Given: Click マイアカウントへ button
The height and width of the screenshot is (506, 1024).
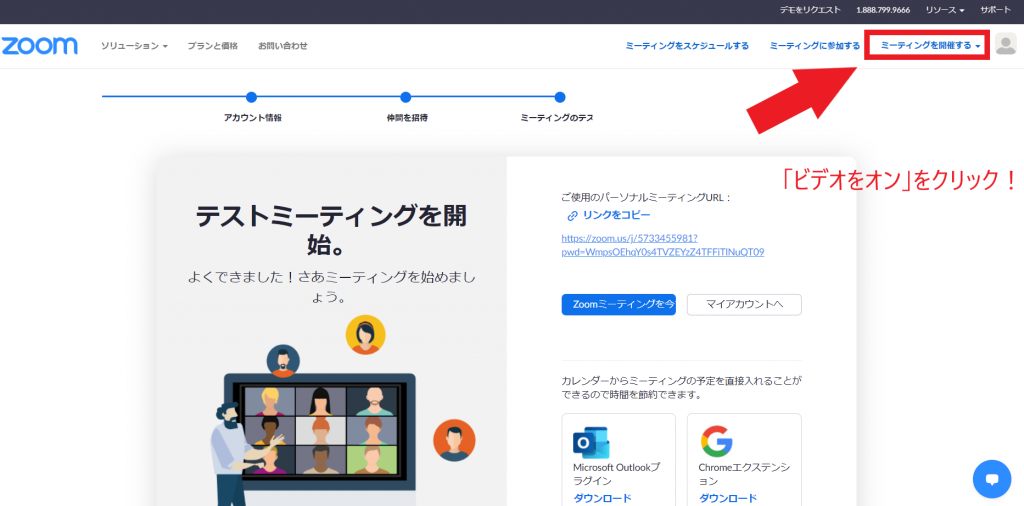Looking at the screenshot, I should pos(744,304).
